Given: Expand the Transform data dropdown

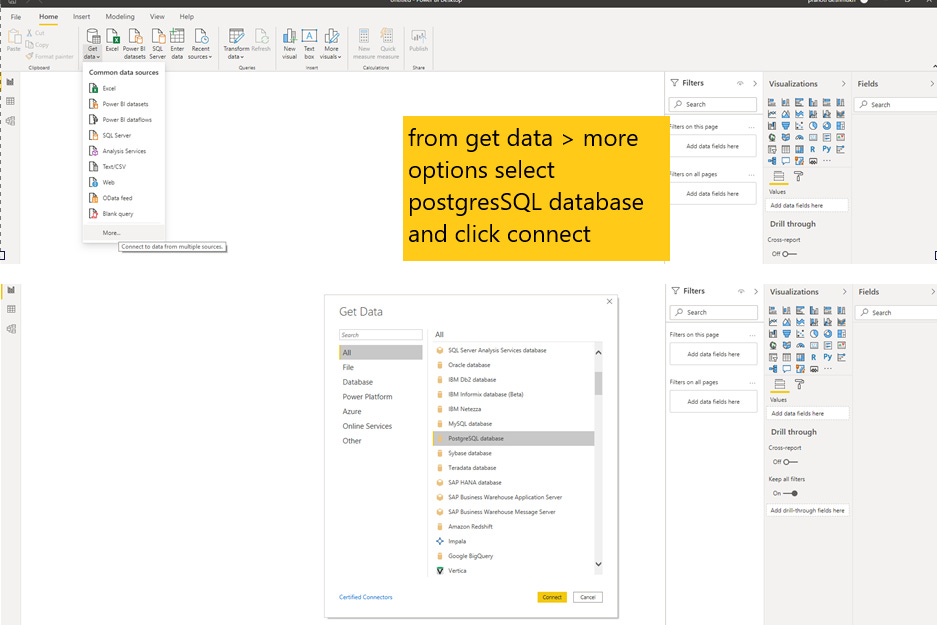Looking at the screenshot, I should click(x=242, y=57).
